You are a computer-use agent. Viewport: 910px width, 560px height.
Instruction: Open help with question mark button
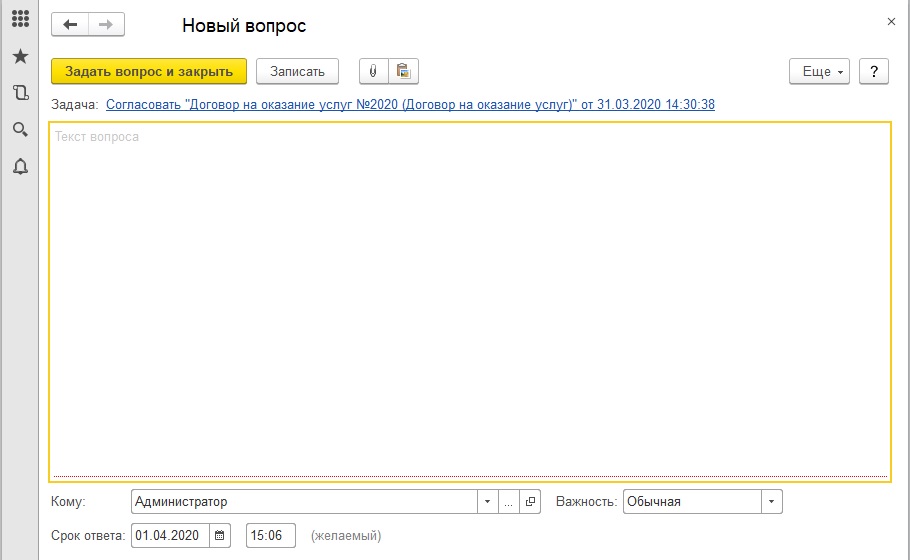point(874,71)
